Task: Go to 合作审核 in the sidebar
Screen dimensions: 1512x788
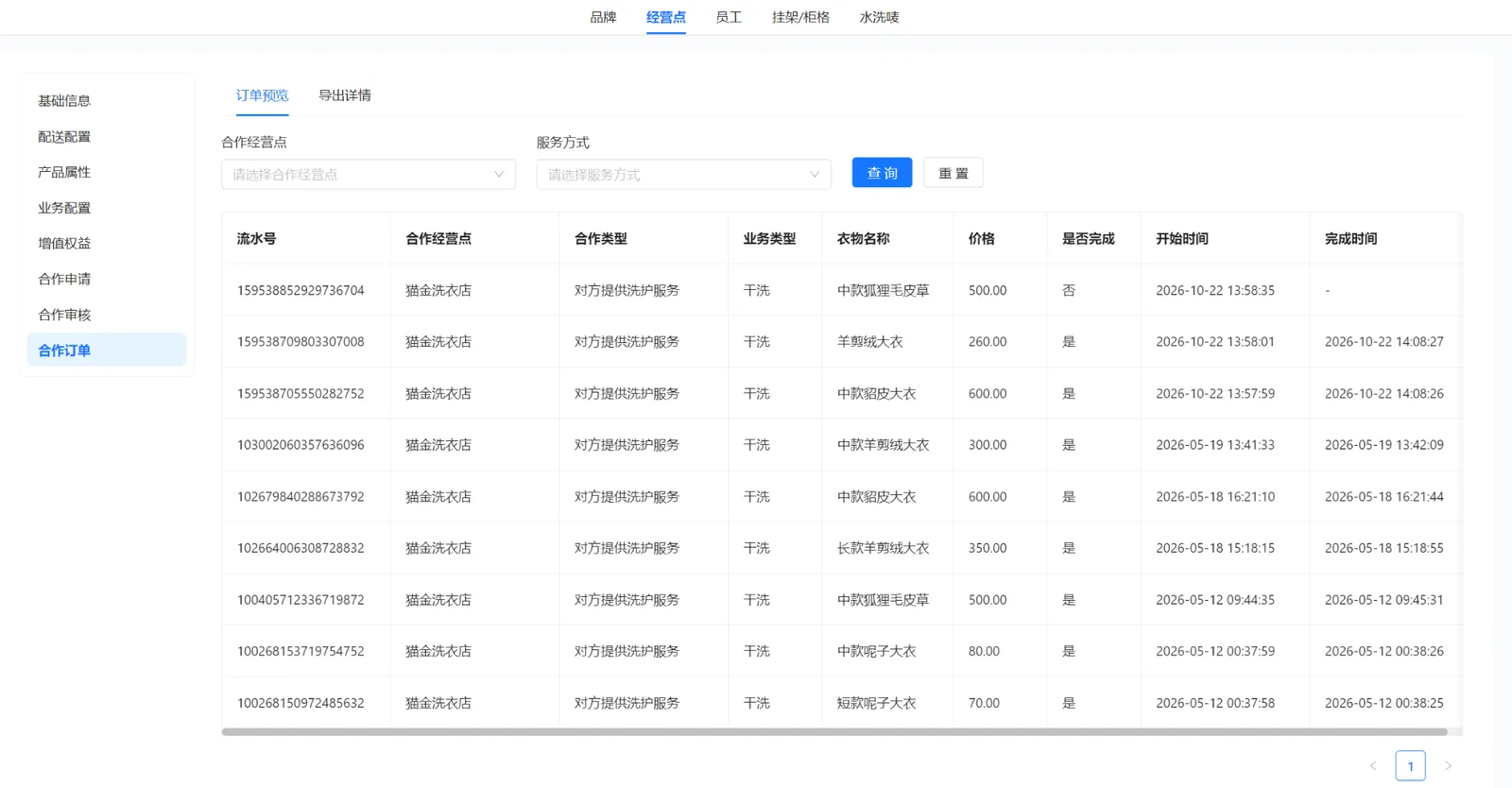Action: pos(107,315)
